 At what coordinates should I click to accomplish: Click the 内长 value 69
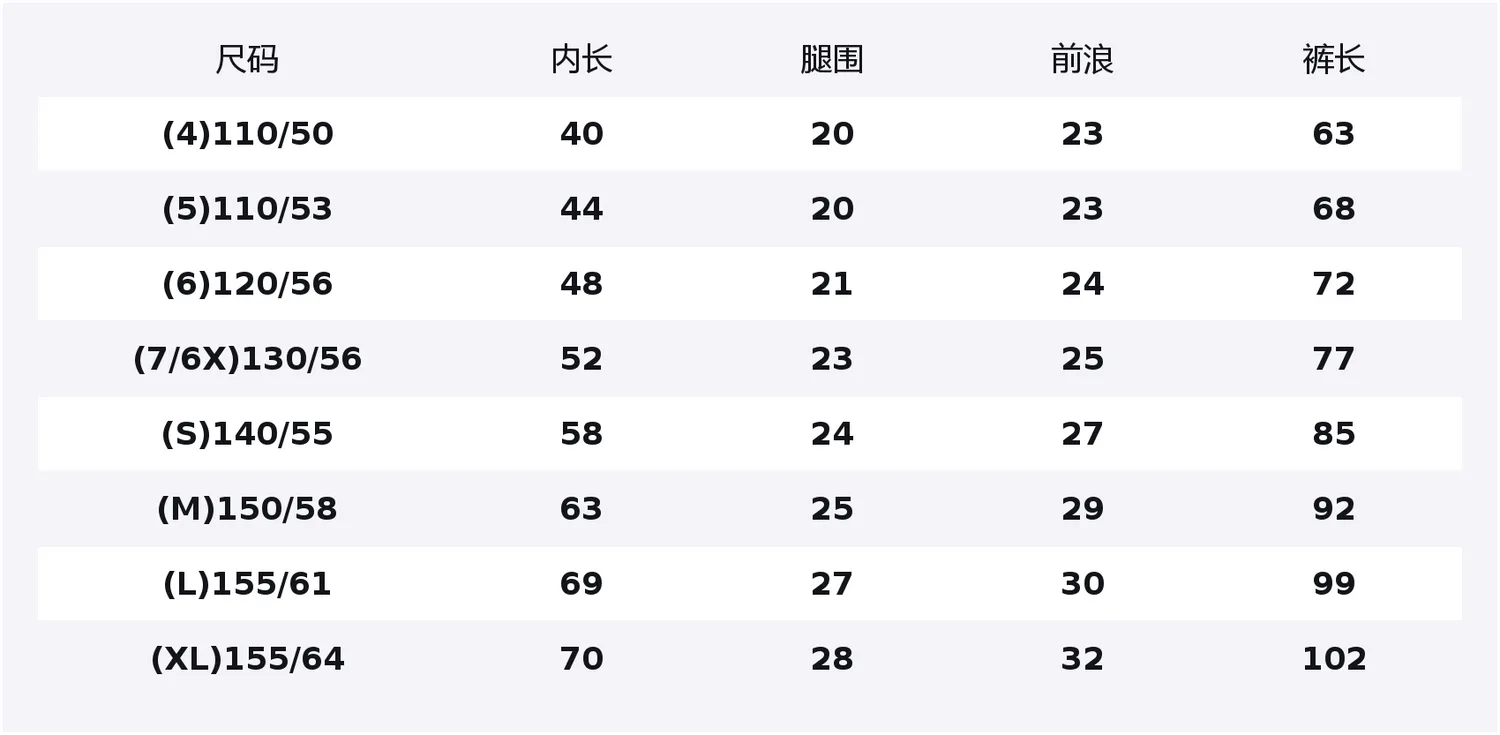(x=582, y=584)
